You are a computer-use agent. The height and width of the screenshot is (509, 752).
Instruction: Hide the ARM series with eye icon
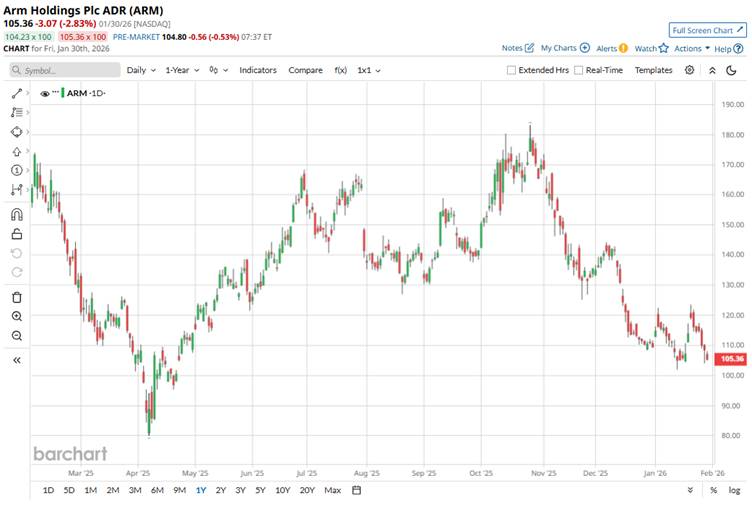coord(45,94)
